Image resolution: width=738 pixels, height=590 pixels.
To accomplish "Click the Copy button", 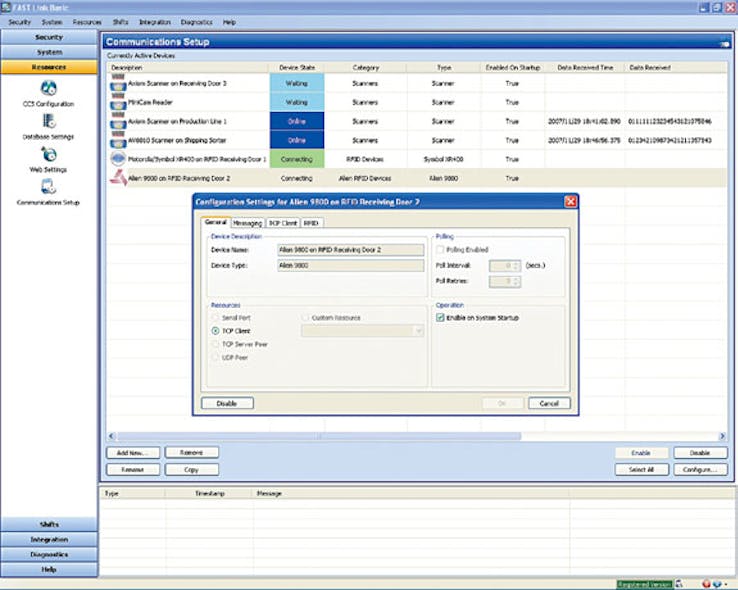I will click(x=192, y=470).
